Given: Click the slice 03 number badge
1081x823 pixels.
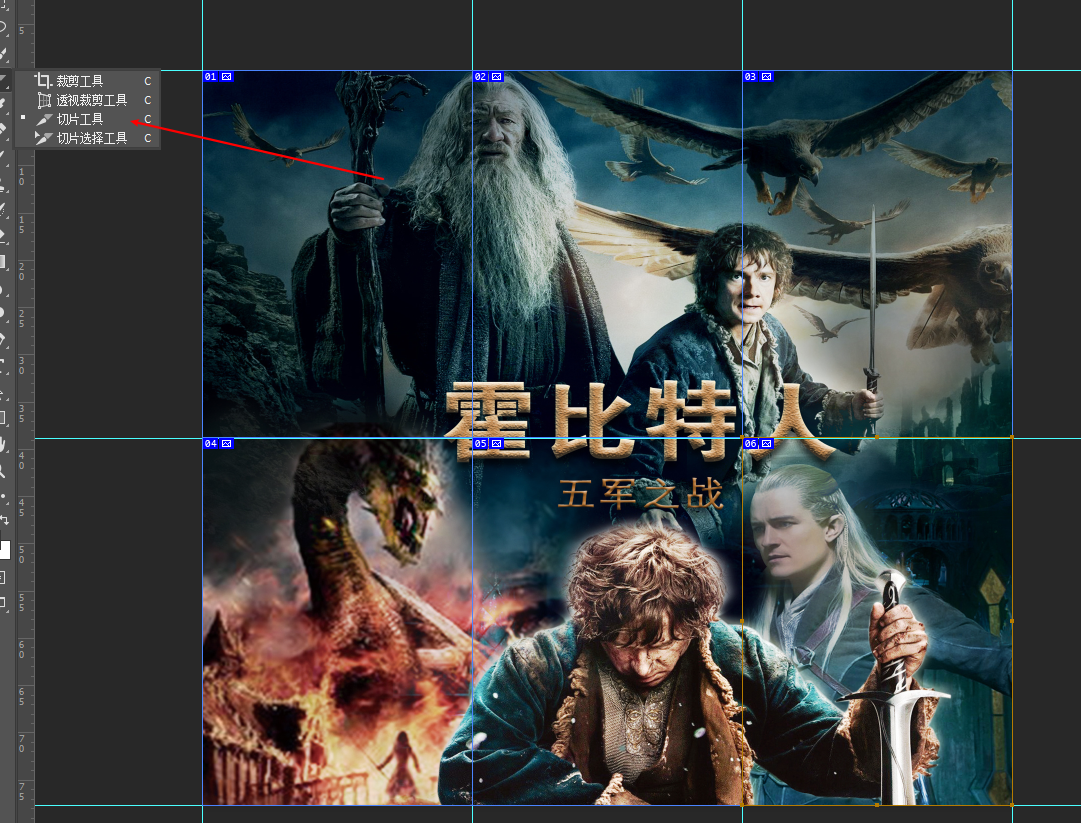Looking at the screenshot, I should point(750,77).
